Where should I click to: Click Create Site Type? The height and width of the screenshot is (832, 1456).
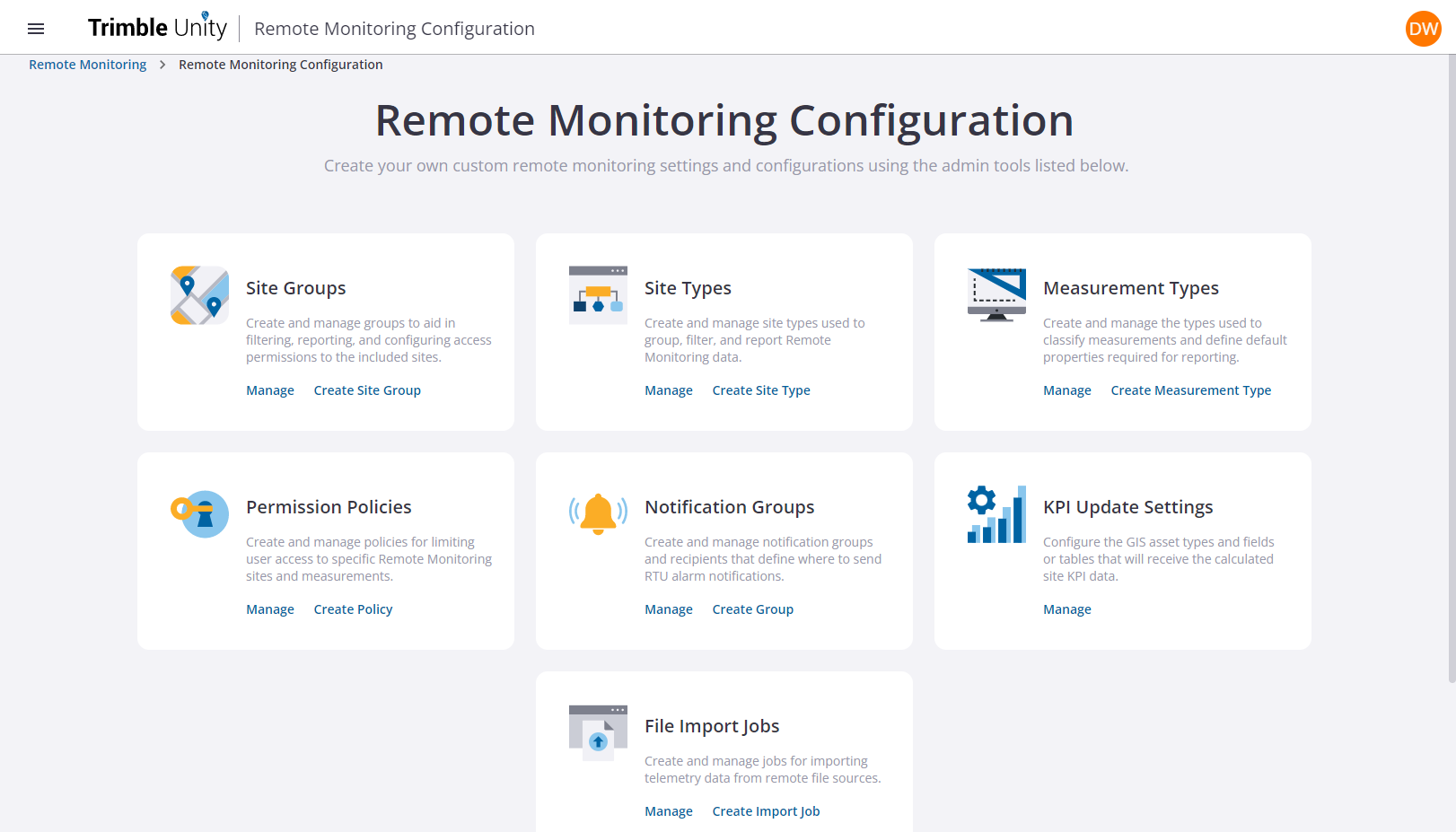click(761, 390)
